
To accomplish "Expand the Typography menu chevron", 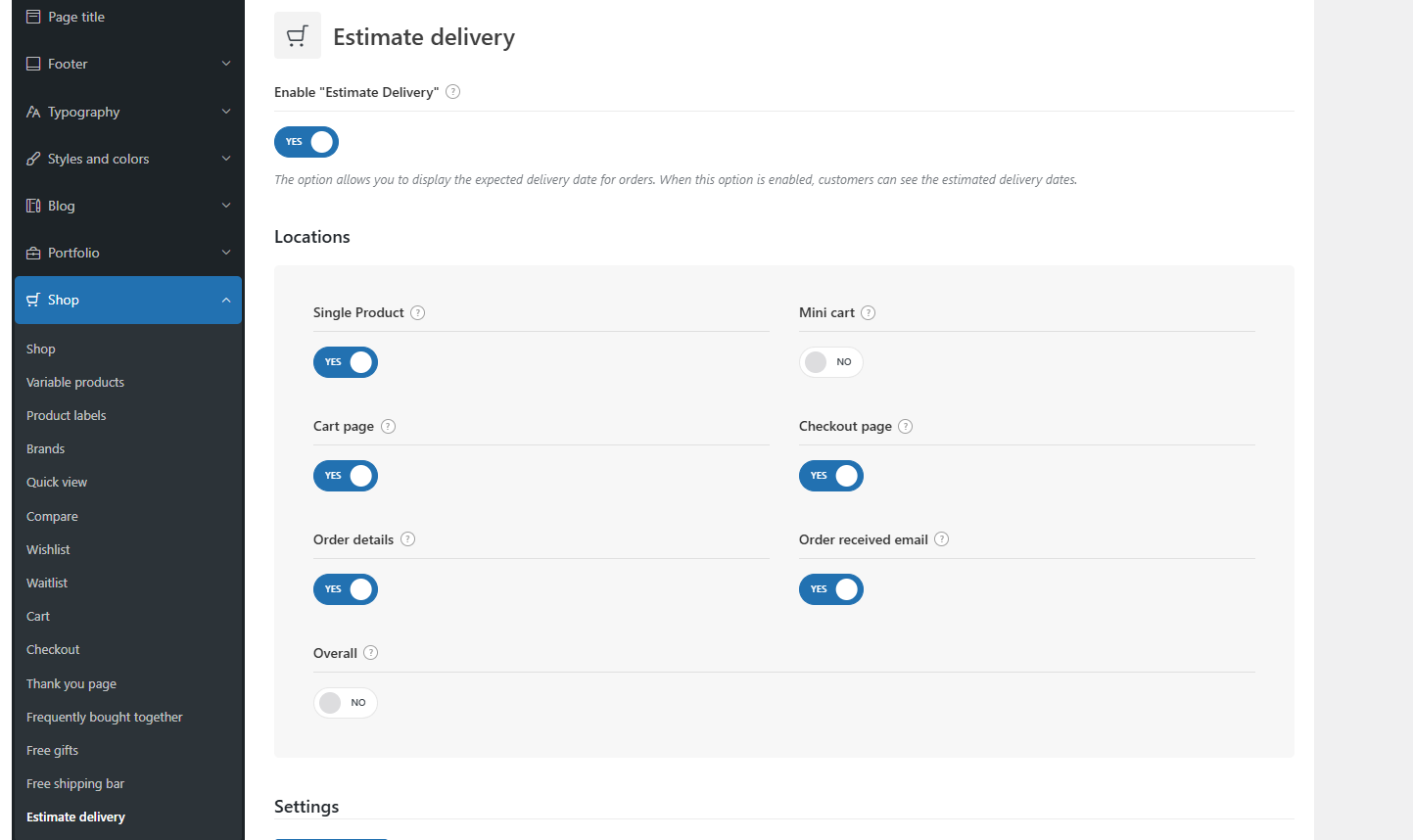I will coord(226,112).
